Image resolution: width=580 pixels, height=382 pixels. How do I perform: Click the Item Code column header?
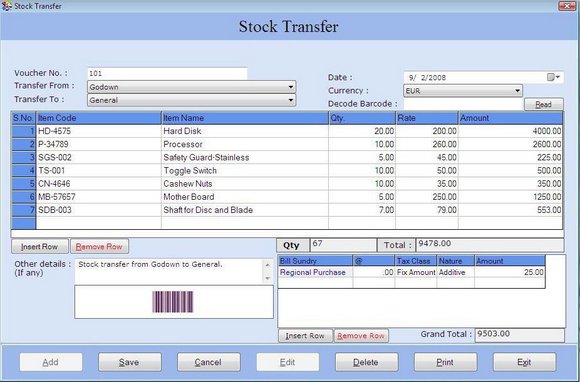98,118
